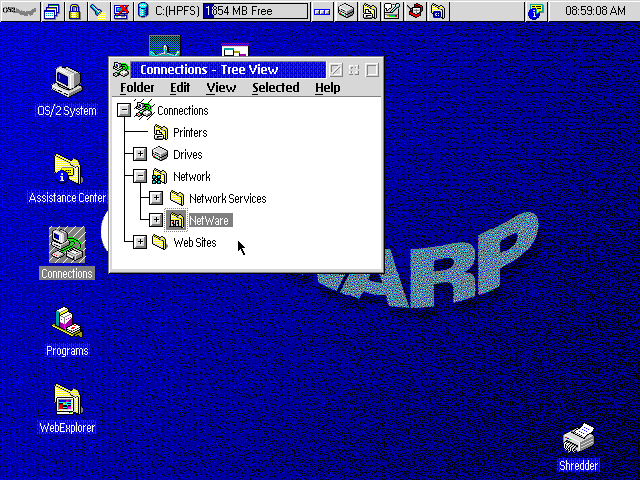Click the "Drives" label in the tree
The height and width of the screenshot is (480, 640).
188,155
